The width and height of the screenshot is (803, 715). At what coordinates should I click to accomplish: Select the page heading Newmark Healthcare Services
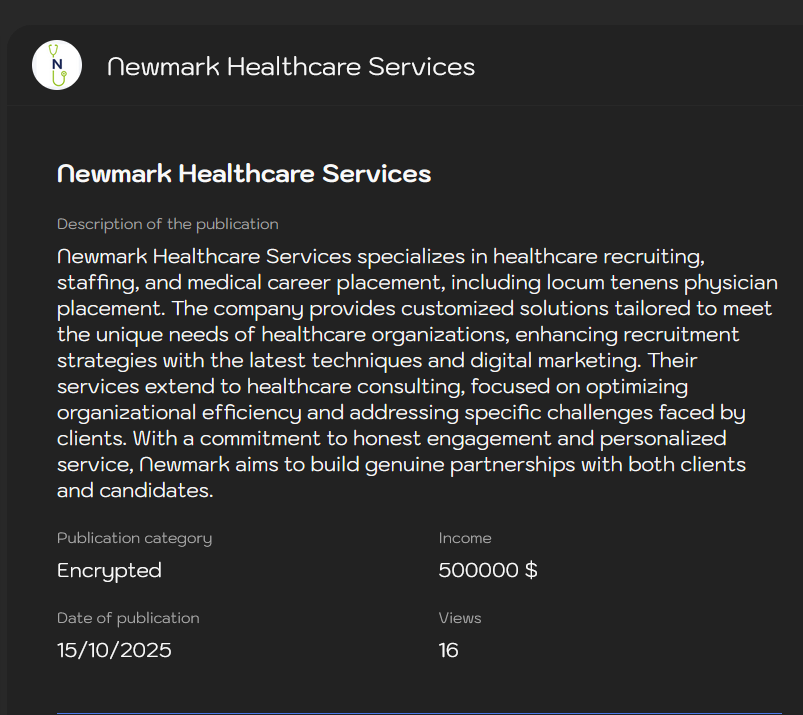[243, 173]
